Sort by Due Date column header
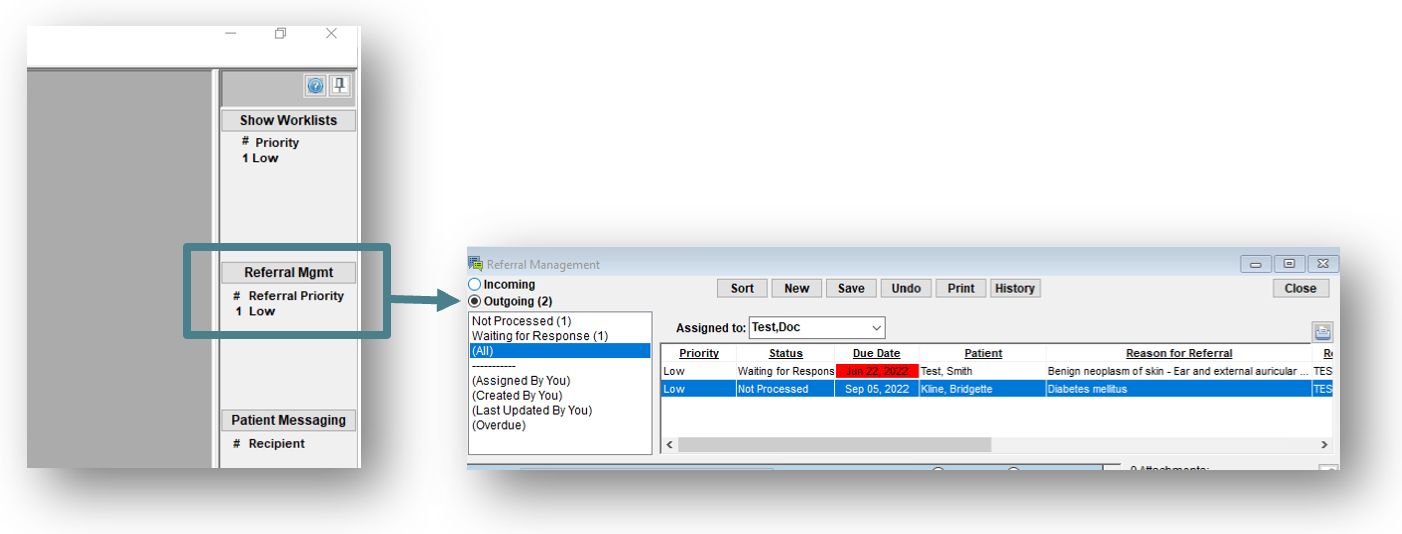This screenshot has height=534, width=1402. point(877,353)
